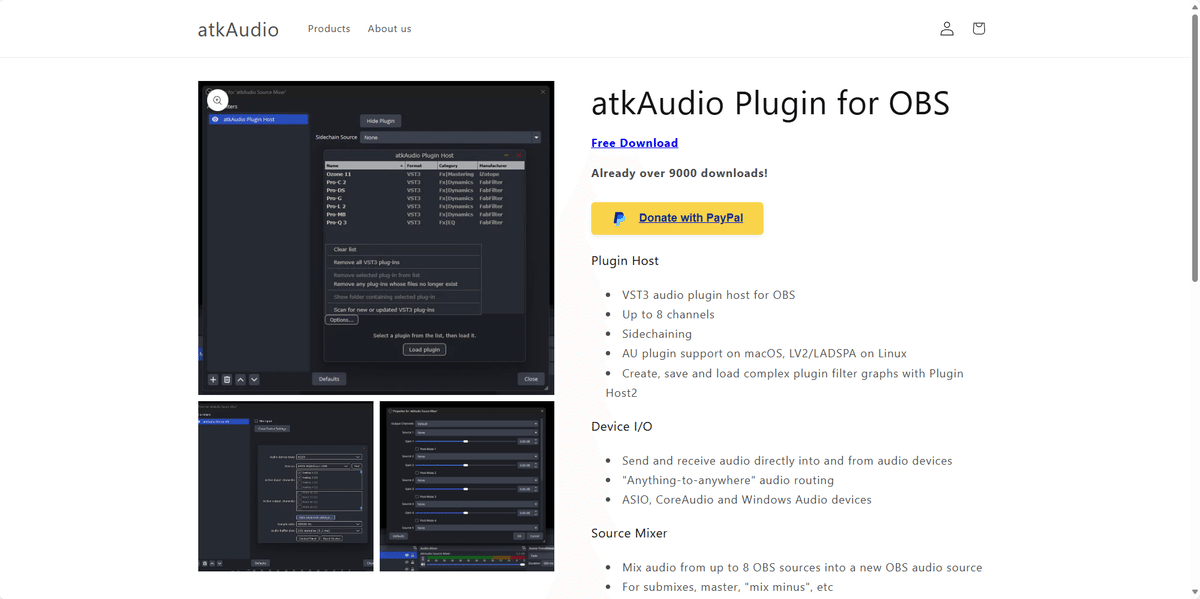Open the shopping cart icon
The image size is (1200, 599).
[x=979, y=28]
